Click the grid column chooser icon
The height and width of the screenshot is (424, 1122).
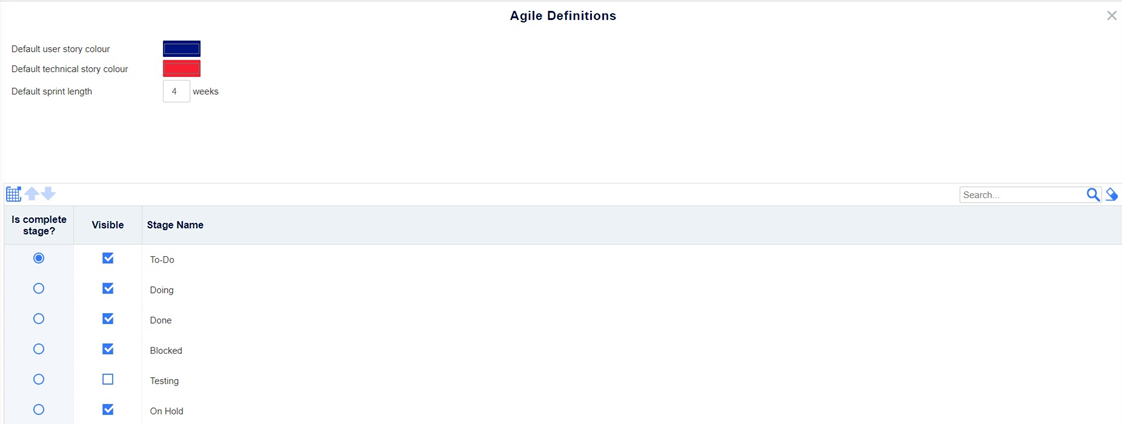tap(13, 194)
